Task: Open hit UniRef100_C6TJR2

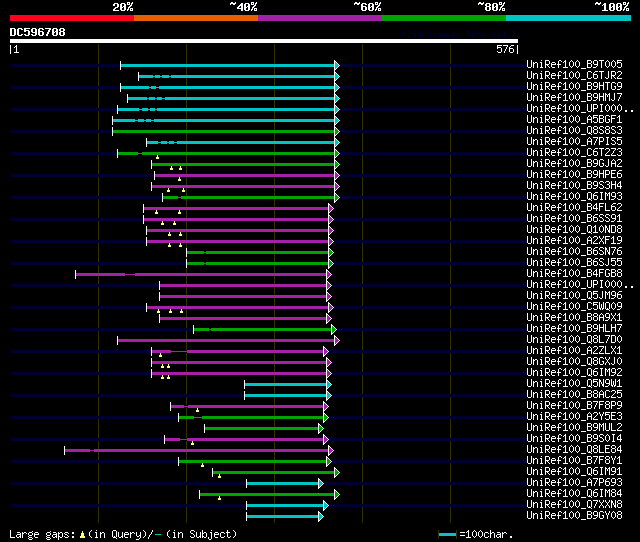Action: [574, 75]
